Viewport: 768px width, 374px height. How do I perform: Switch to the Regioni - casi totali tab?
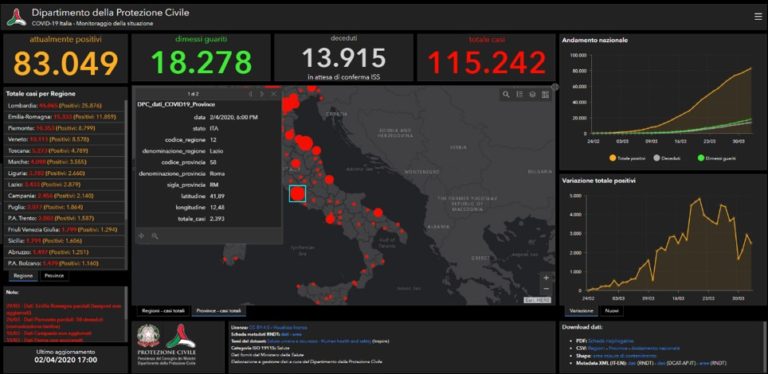[x=163, y=311]
